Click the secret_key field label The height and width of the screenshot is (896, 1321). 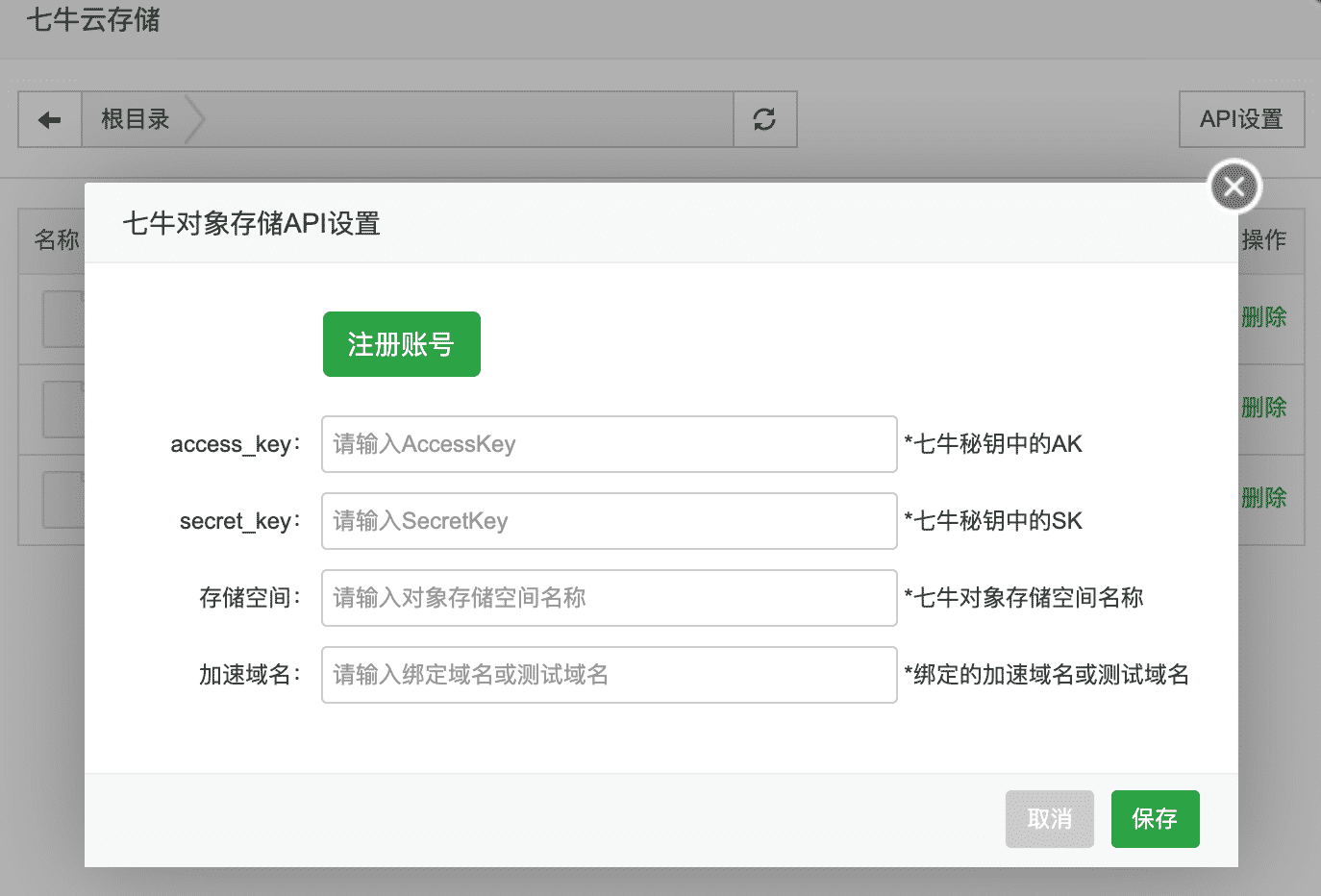point(240,521)
